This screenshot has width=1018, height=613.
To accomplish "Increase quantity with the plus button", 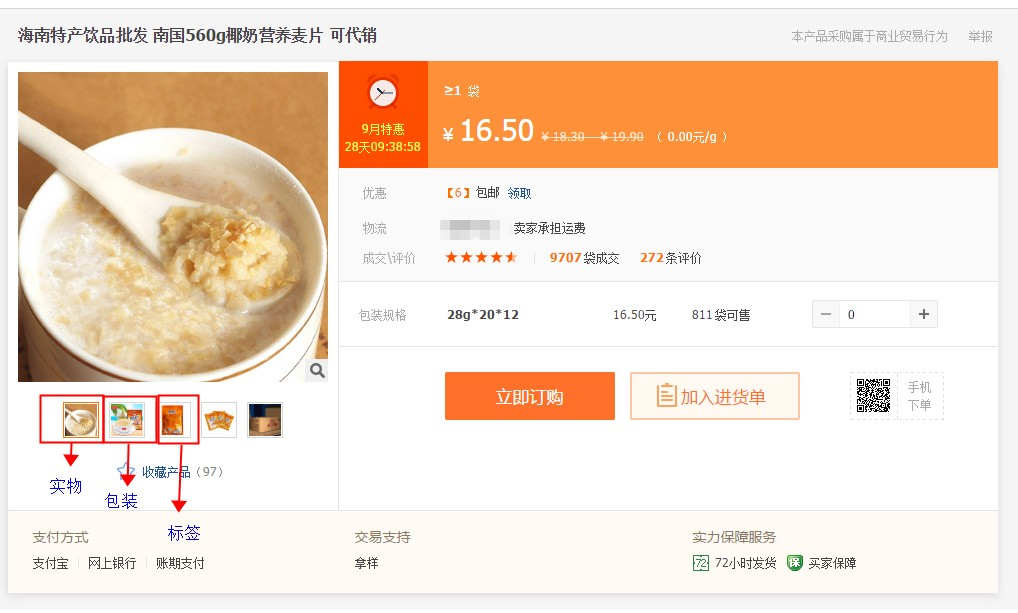I will tap(923, 314).
